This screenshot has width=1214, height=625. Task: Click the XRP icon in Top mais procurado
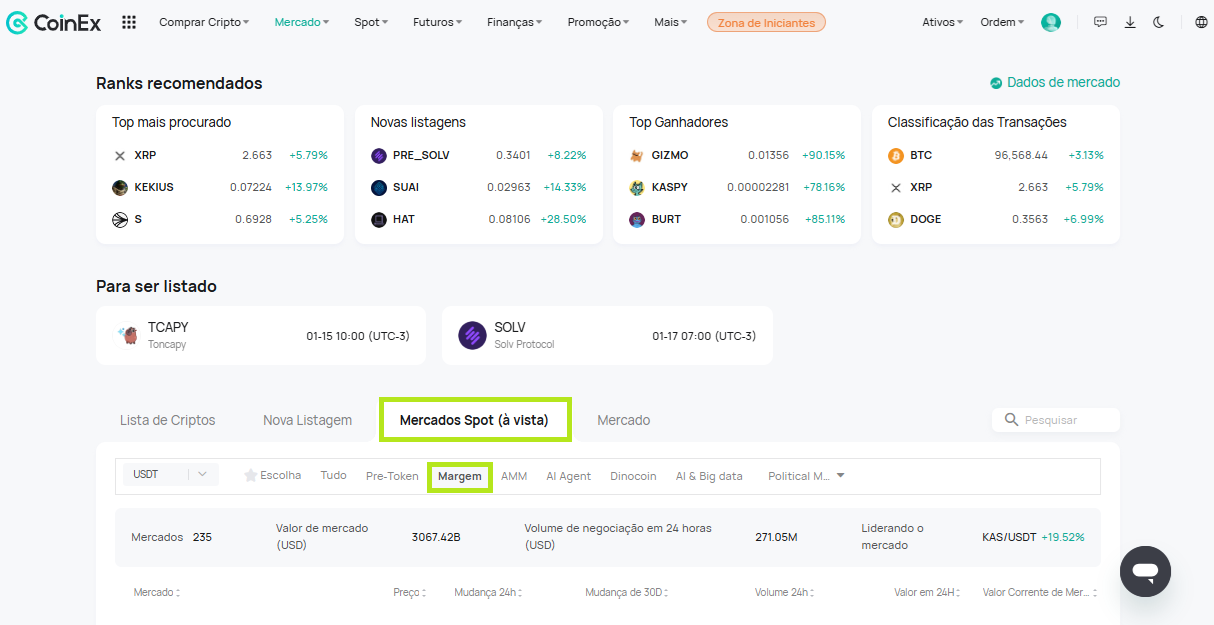point(120,156)
